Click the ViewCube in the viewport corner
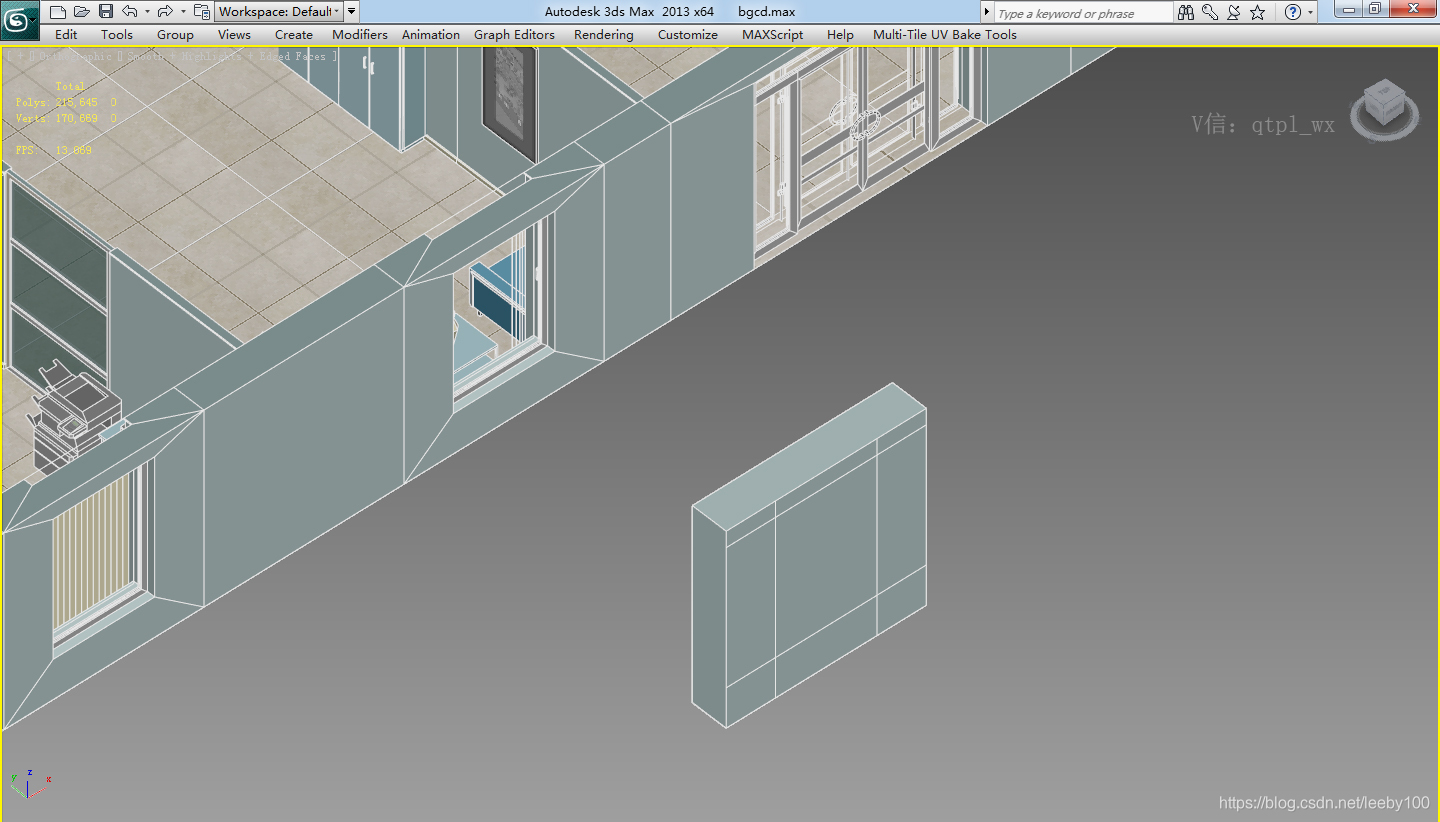The height and width of the screenshot is (822, 1440). (x=1384, y=108)
